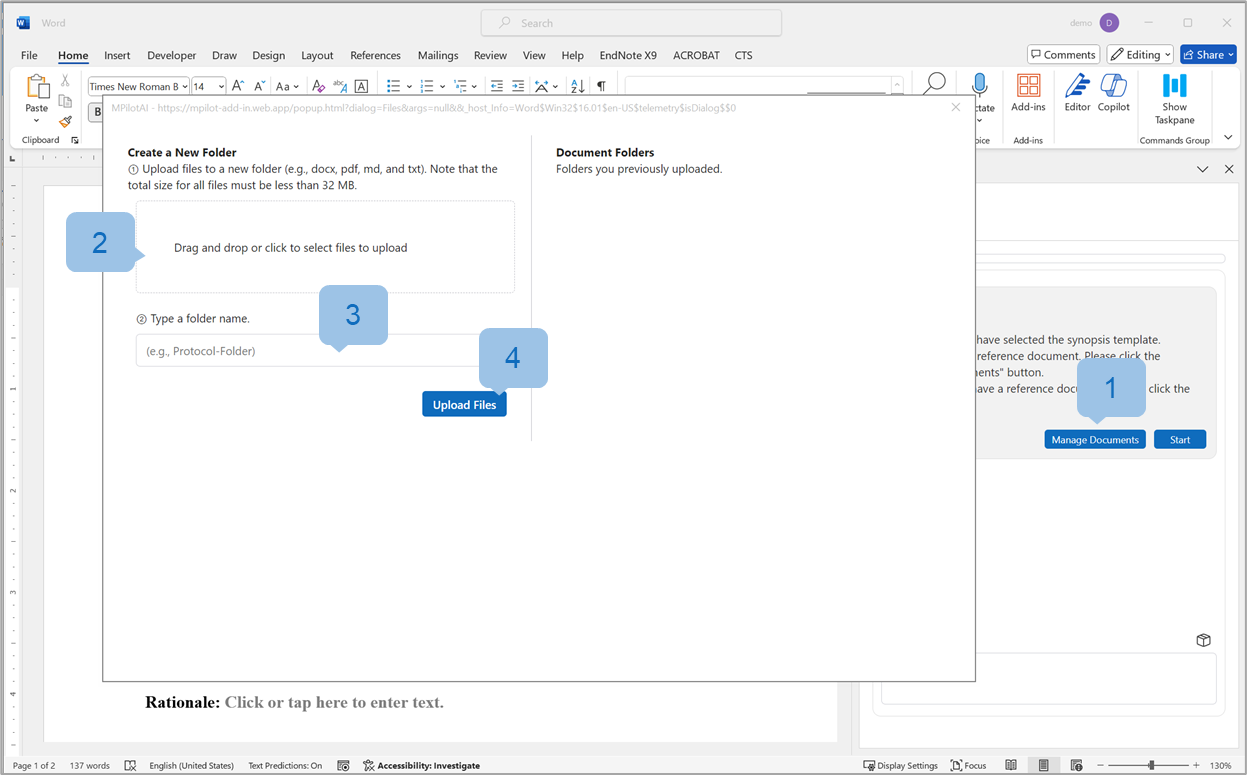Open the Add-ins ribbon button
The height and width of the screenshot is (775, 1247).
pos(1028,92)
